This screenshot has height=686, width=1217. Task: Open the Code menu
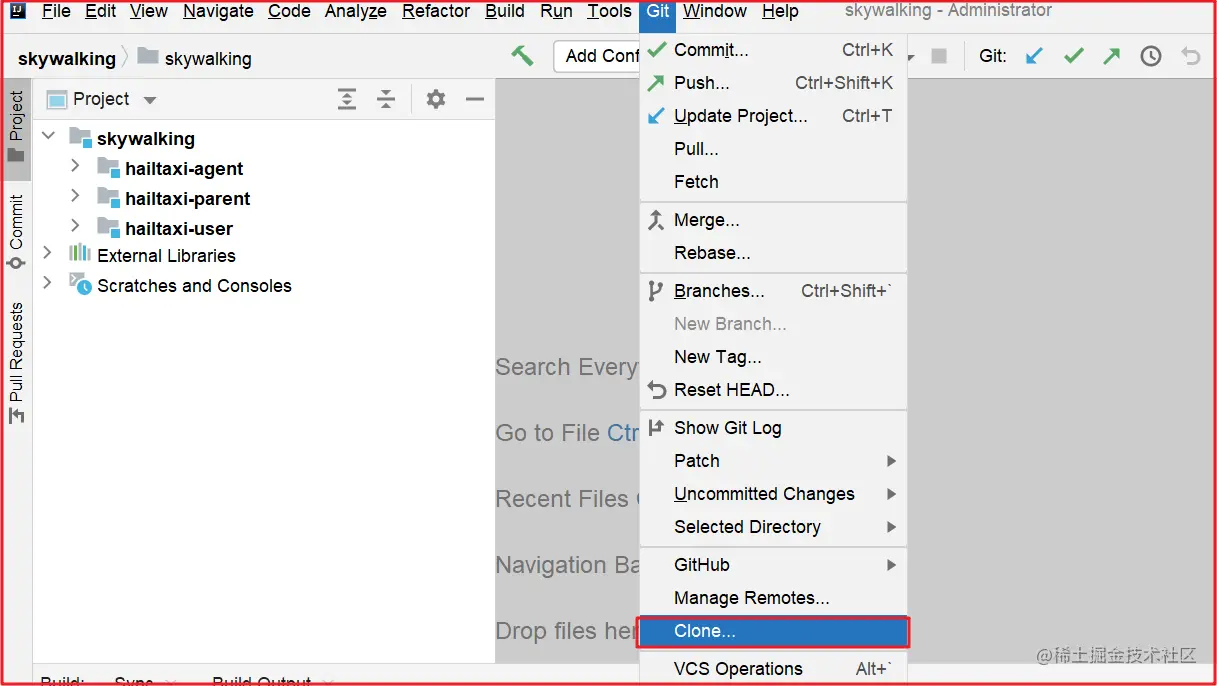289,12
